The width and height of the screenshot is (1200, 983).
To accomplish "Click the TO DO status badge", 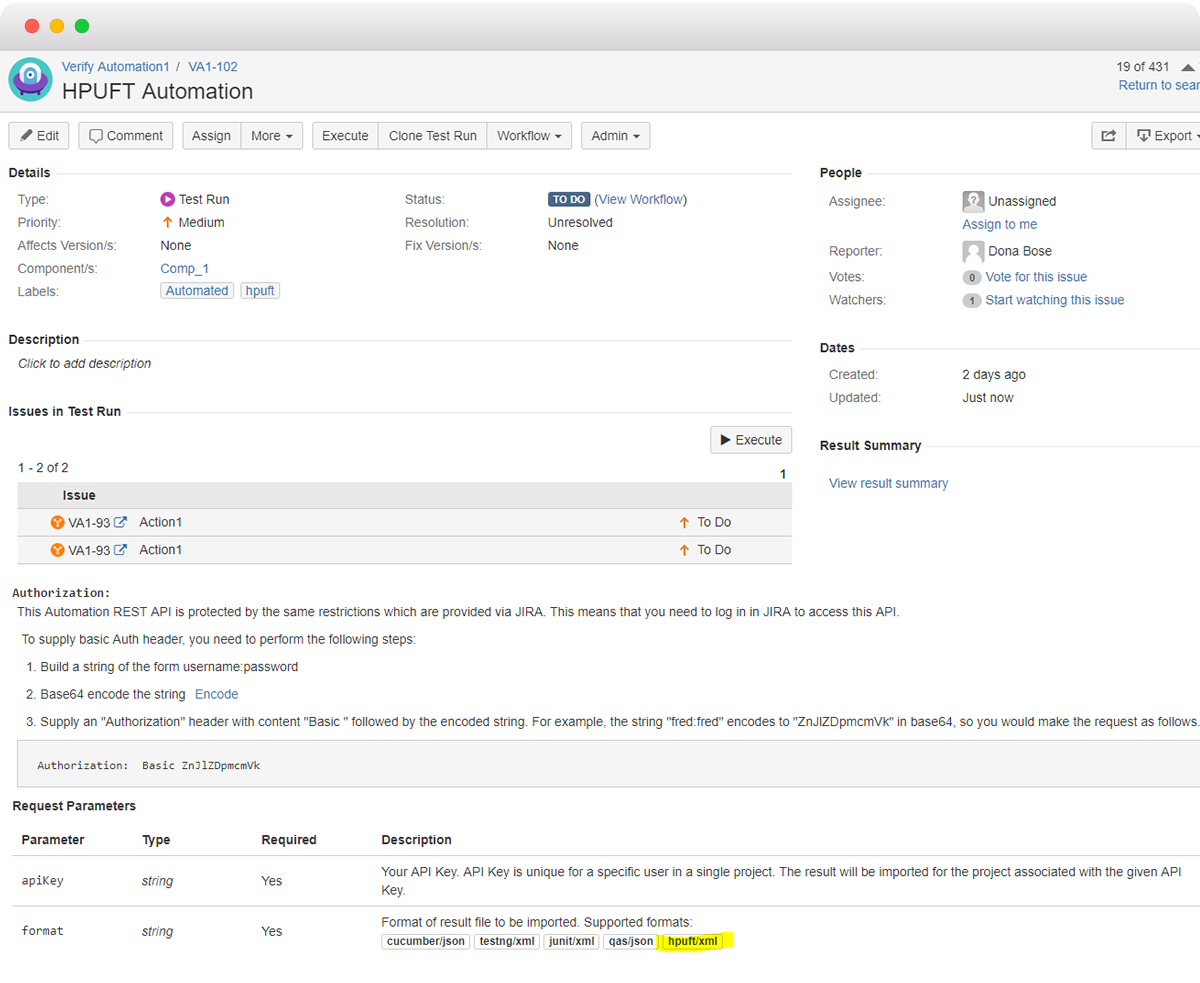I will (569, 199).
